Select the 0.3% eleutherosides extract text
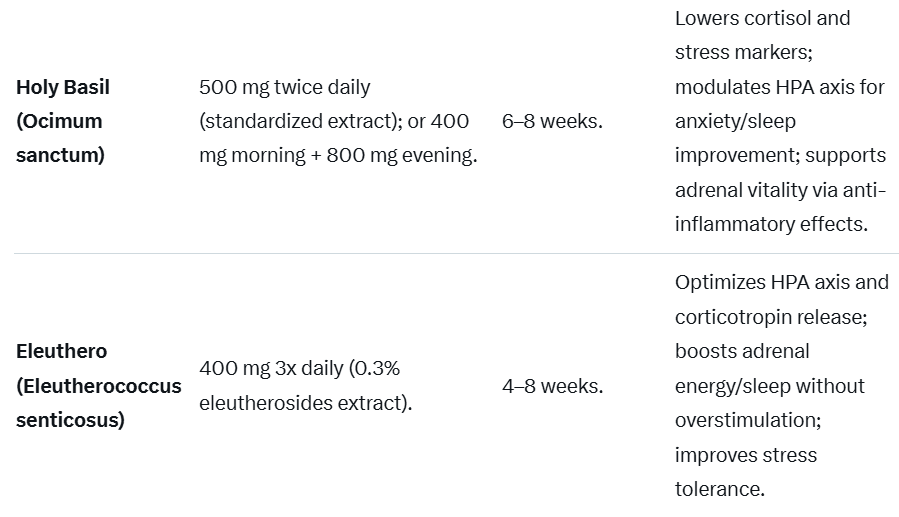Screen dimensions: 899x517 point(306,386)
